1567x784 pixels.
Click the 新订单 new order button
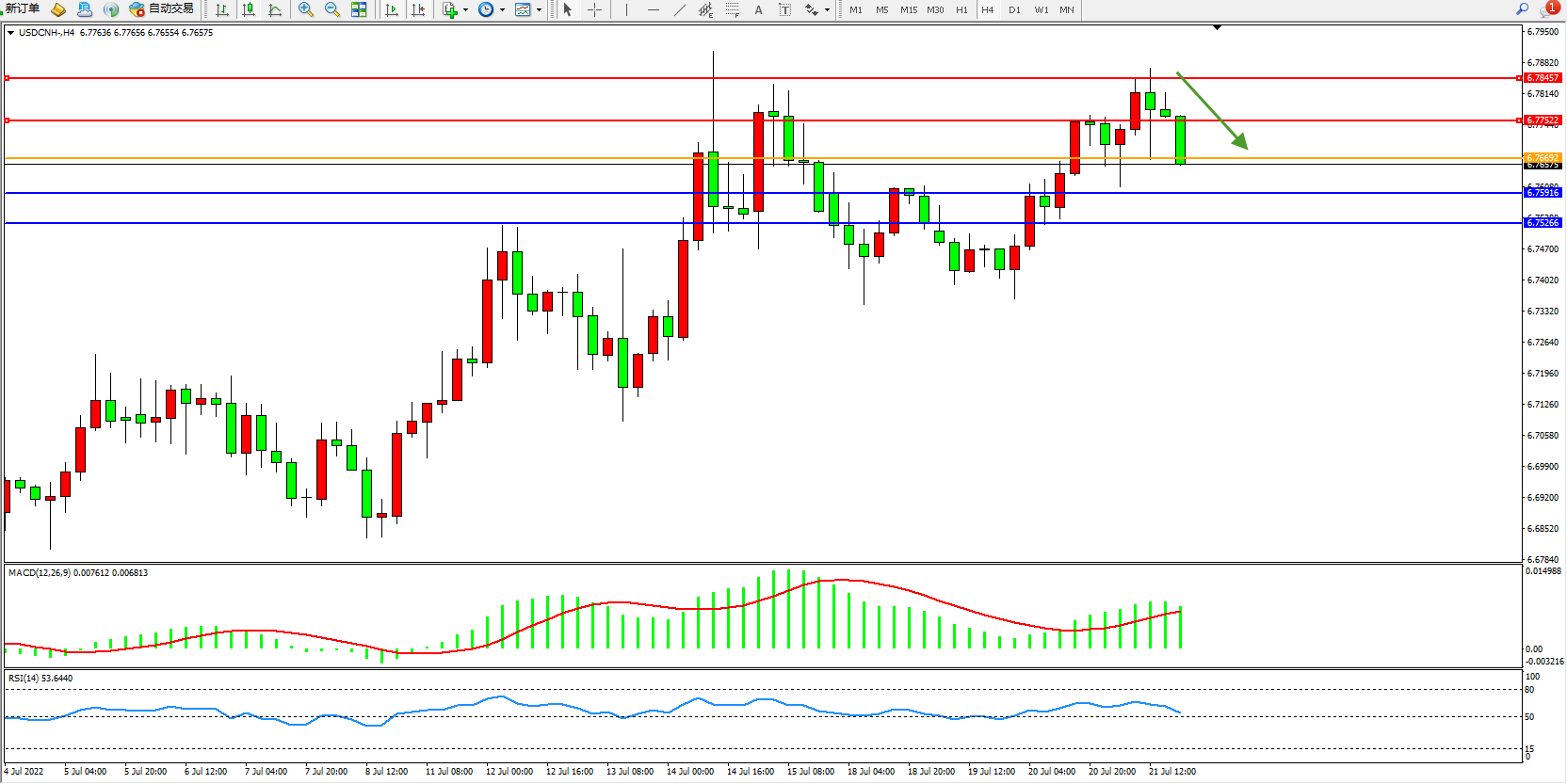[23, 9]
